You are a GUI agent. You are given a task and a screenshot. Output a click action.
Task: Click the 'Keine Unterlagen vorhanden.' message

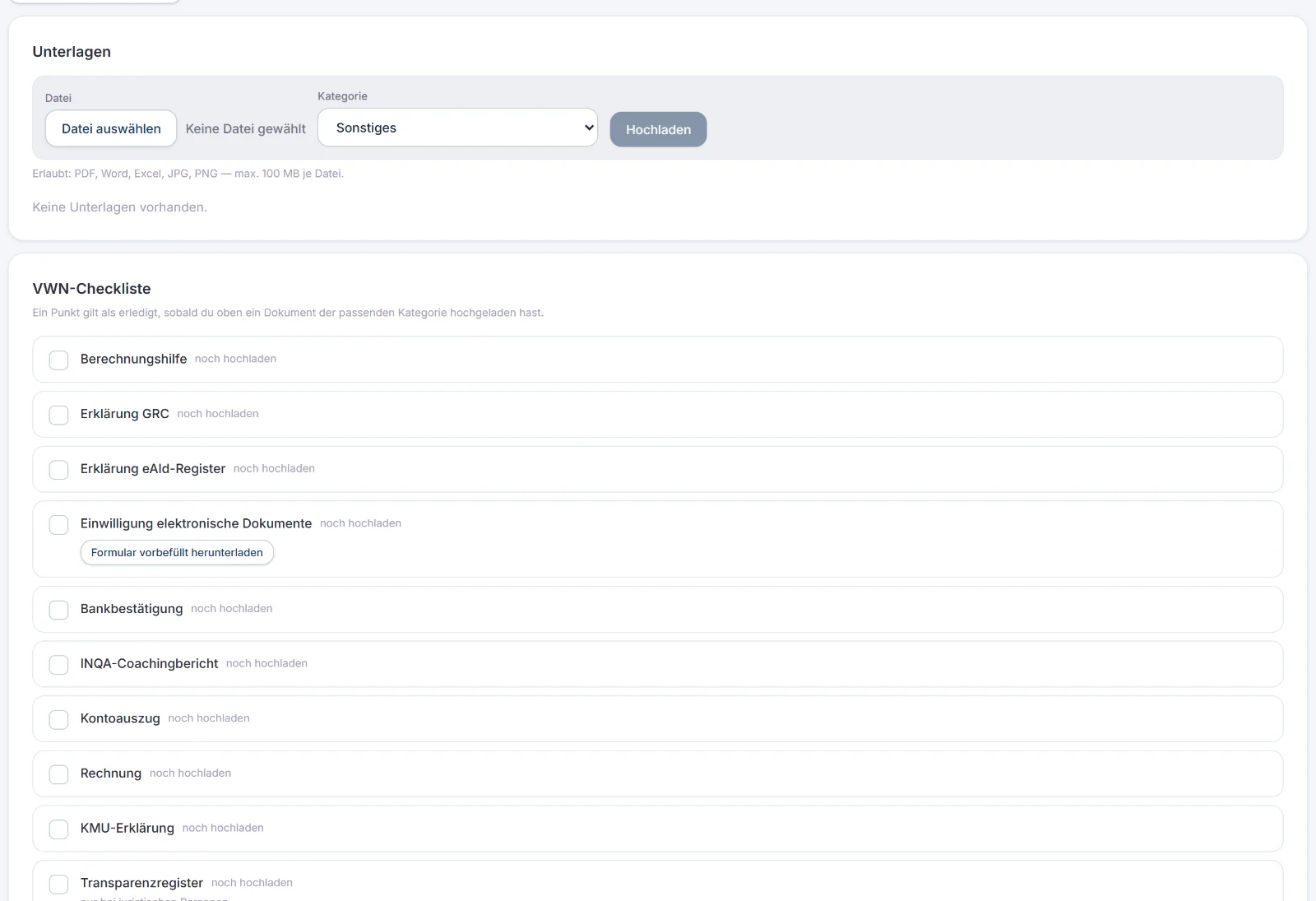119,207
